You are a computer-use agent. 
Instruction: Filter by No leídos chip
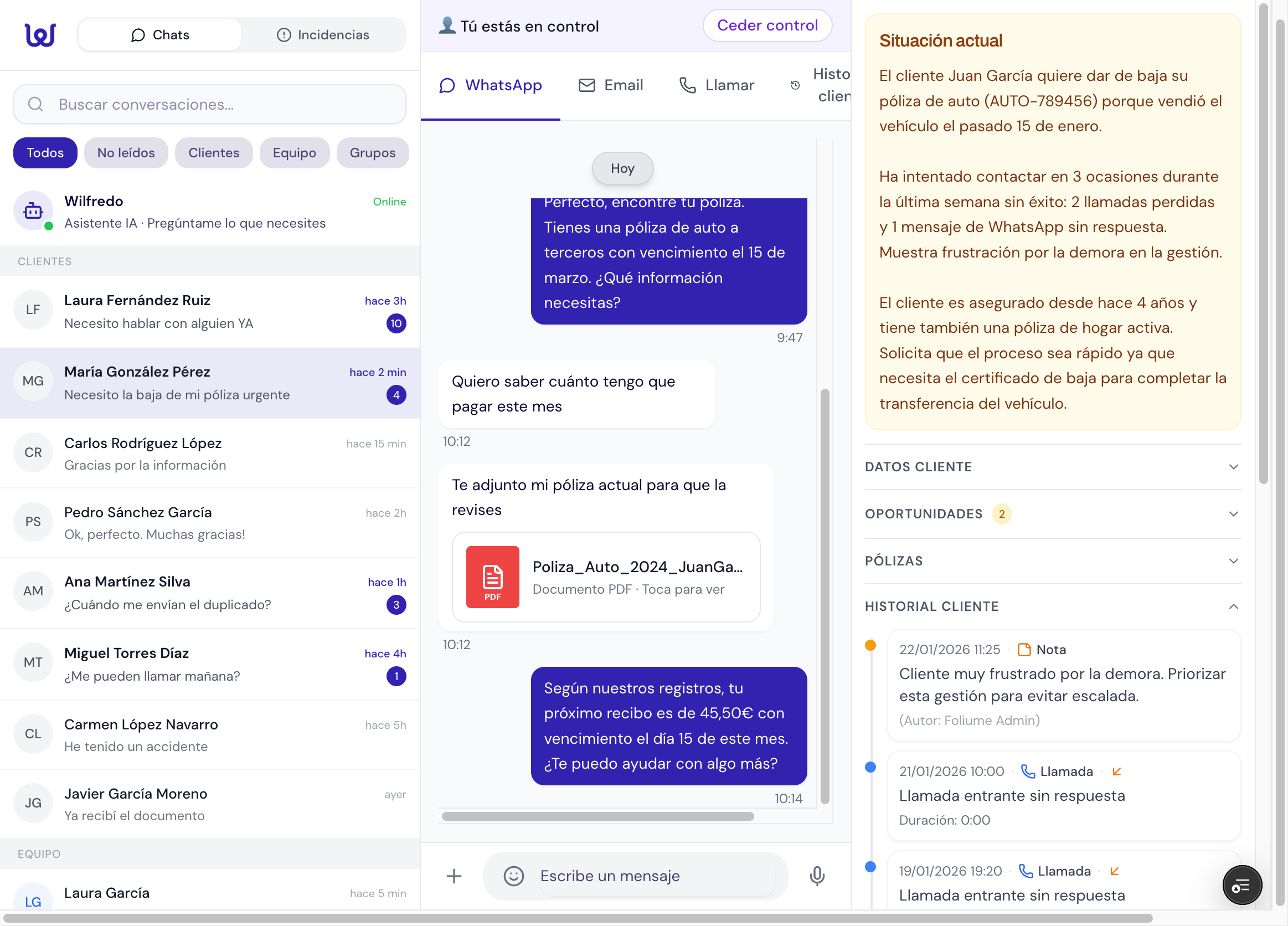(x=126, y=153)
